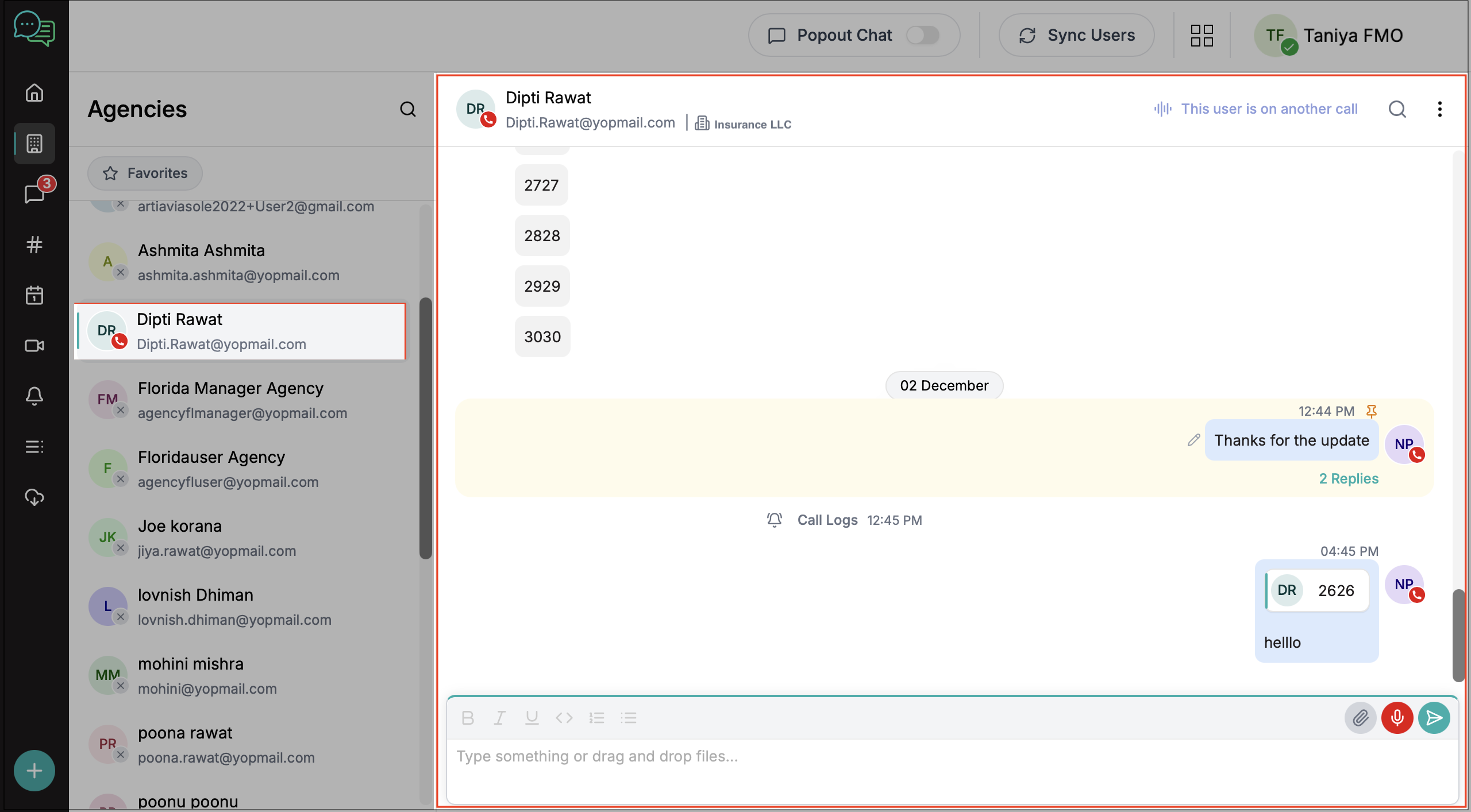Click the red microphone record button

1397,718
